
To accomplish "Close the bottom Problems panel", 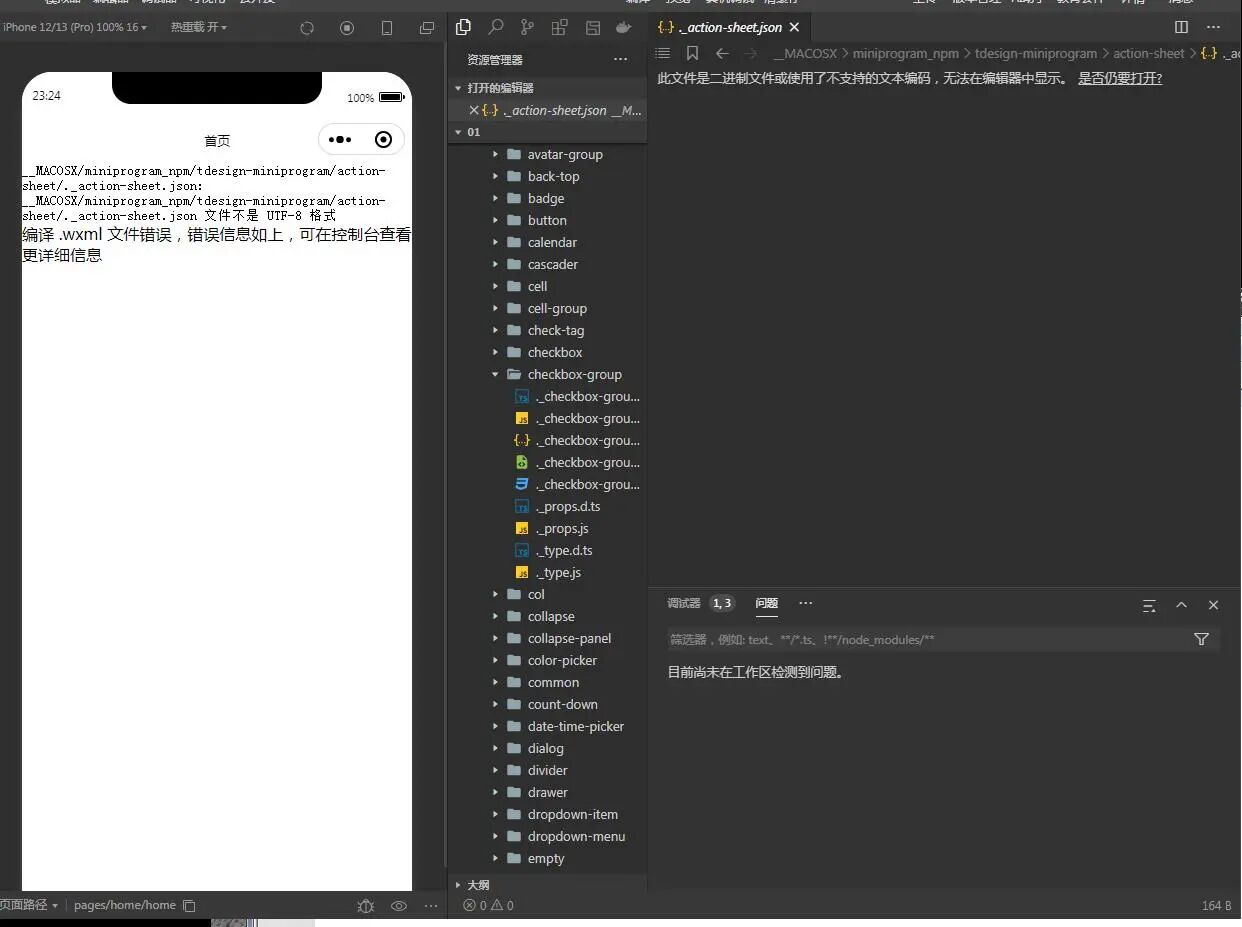I will point(1213,605).
